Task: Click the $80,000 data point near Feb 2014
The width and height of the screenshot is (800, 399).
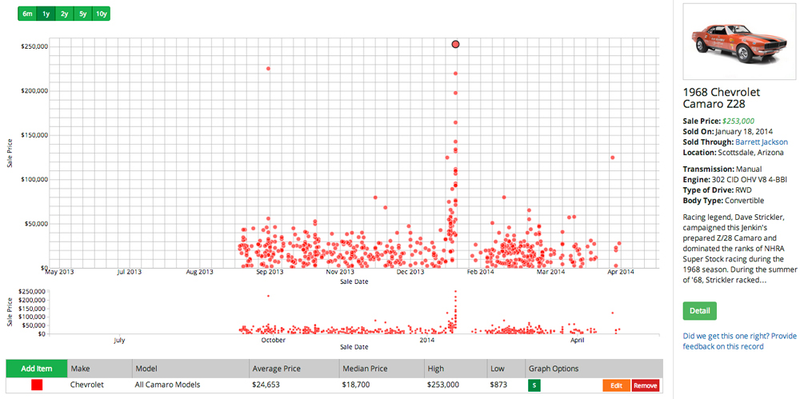Action: [x=504, y=197]
